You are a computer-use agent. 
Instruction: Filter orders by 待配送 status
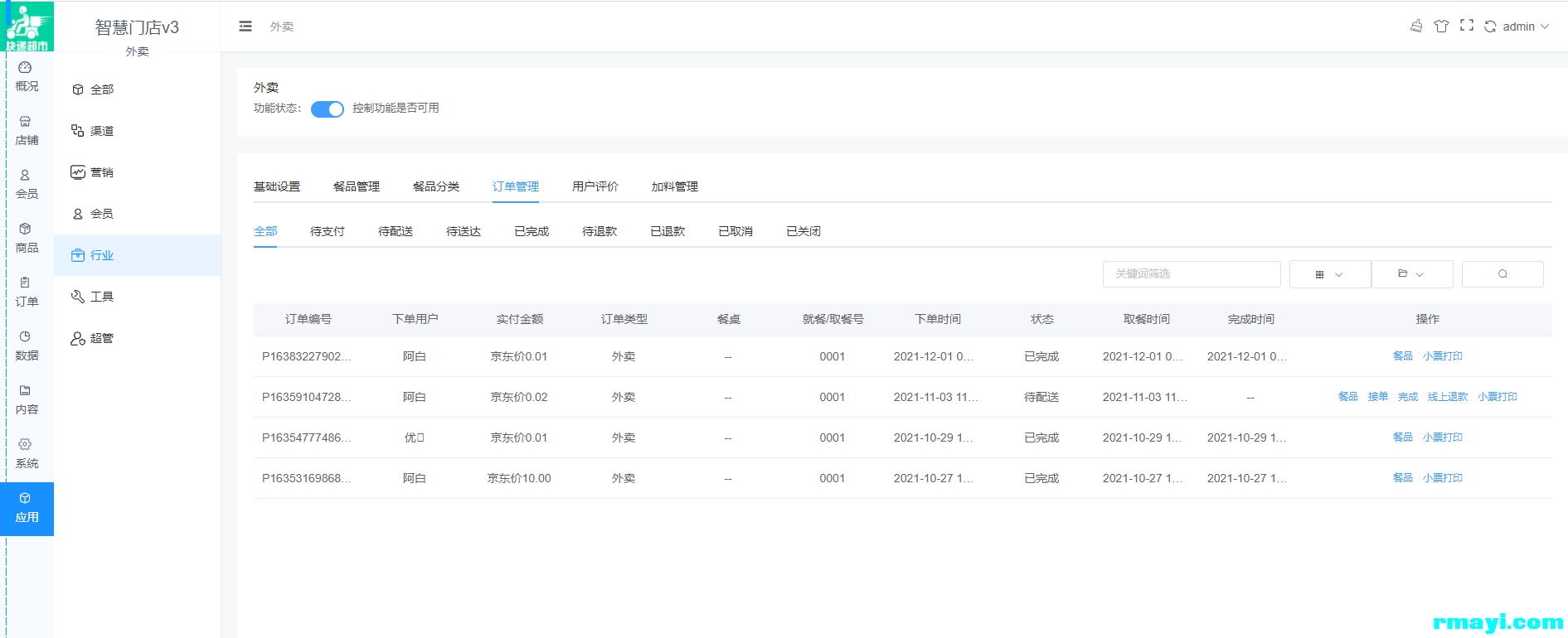tap(396, 231)
